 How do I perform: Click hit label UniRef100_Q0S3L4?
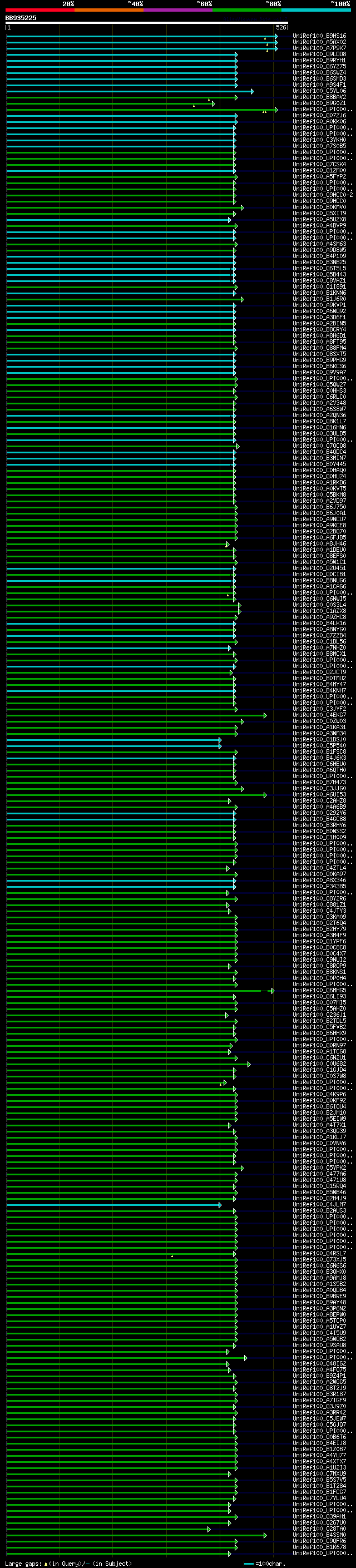click(319, 605)
